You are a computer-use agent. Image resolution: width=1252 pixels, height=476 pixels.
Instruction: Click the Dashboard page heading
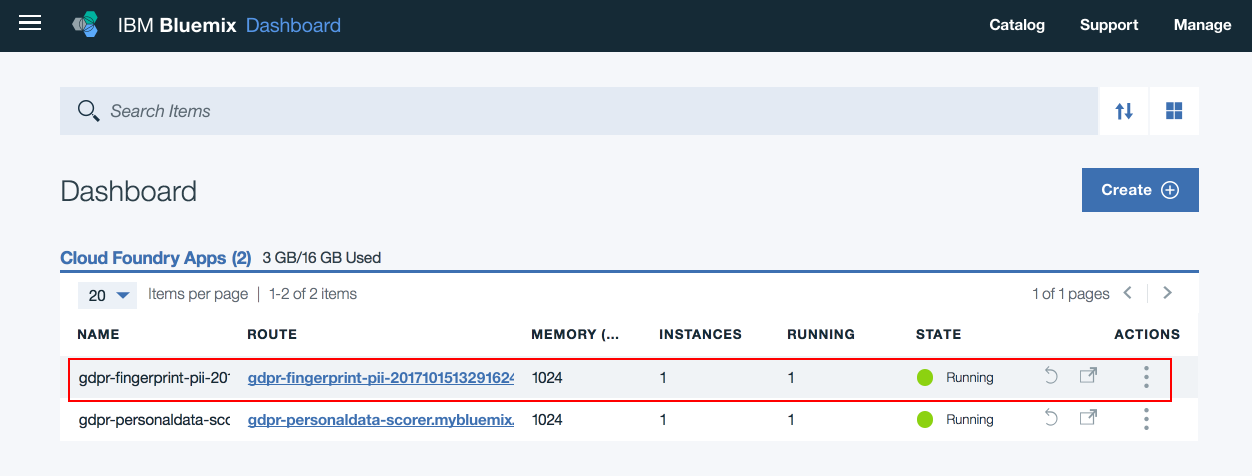[x=129, y=191]
